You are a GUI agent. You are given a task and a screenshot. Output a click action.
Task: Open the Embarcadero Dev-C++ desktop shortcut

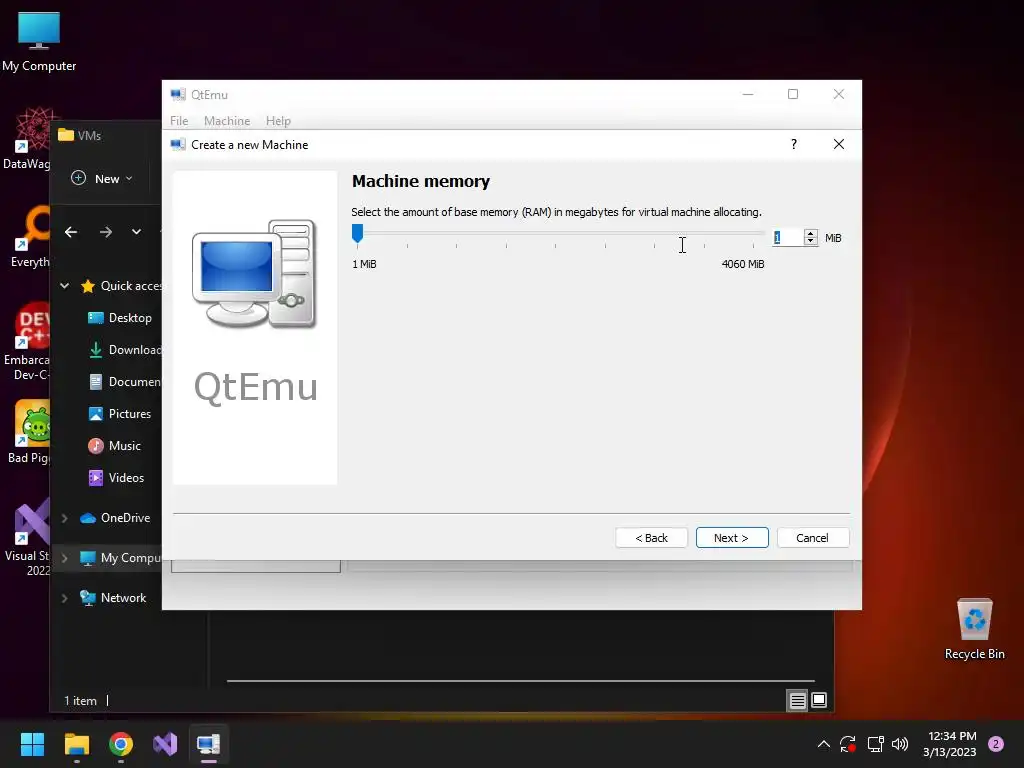[x=27, y=342]
